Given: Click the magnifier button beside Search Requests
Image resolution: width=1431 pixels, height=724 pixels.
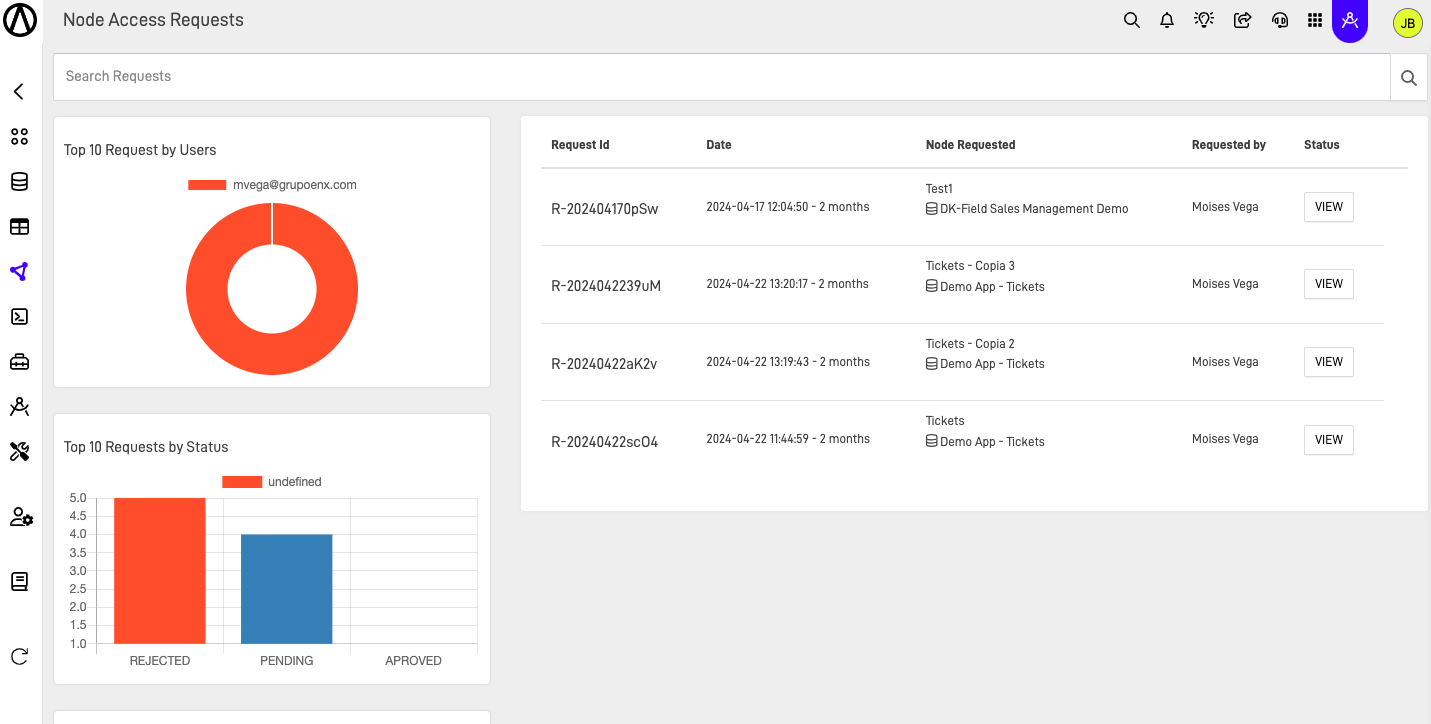Looking at the screenshot, I should pyautogui.click(x=1409, y=78).
